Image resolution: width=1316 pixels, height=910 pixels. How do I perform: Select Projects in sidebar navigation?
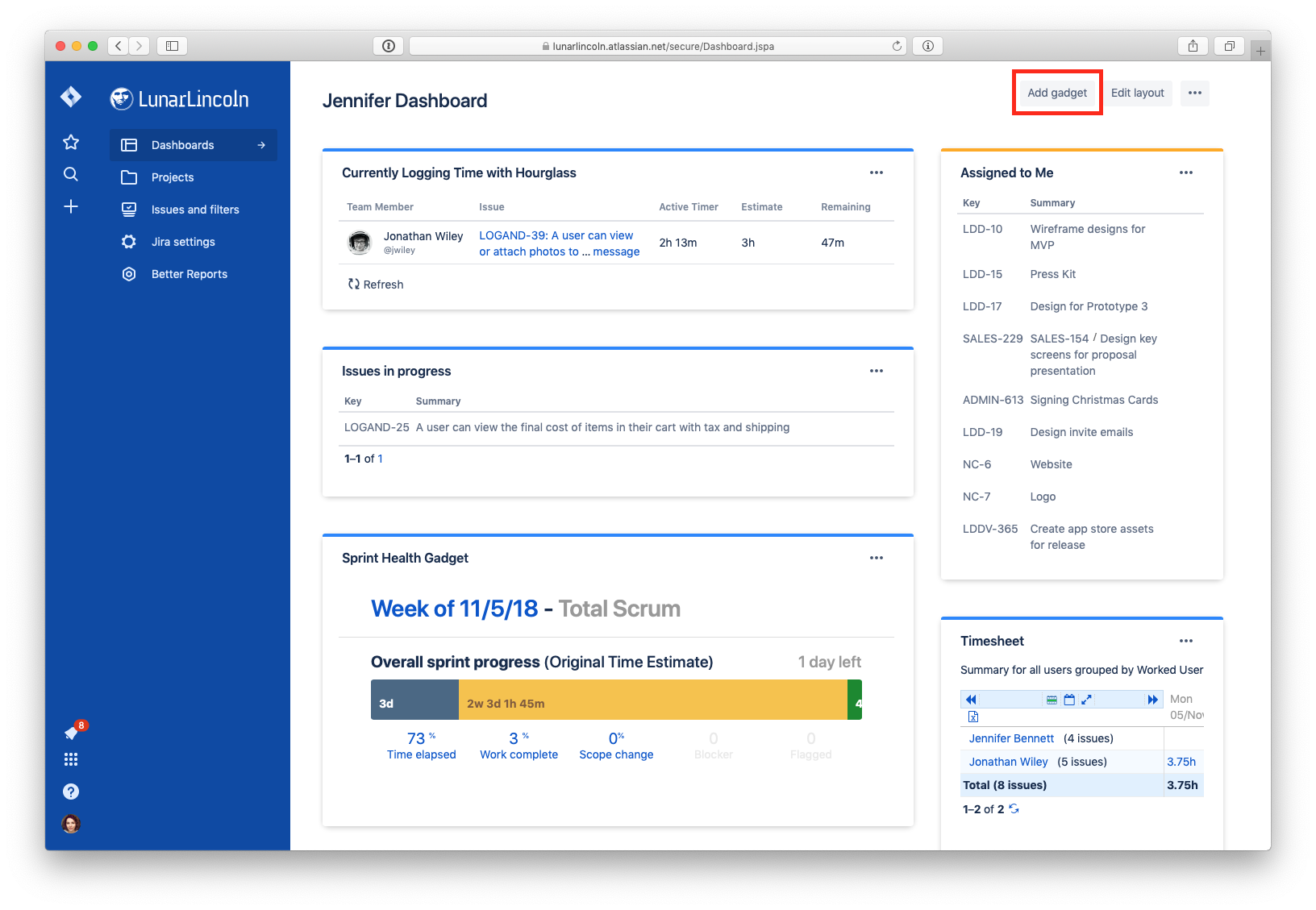pos(194,177)
